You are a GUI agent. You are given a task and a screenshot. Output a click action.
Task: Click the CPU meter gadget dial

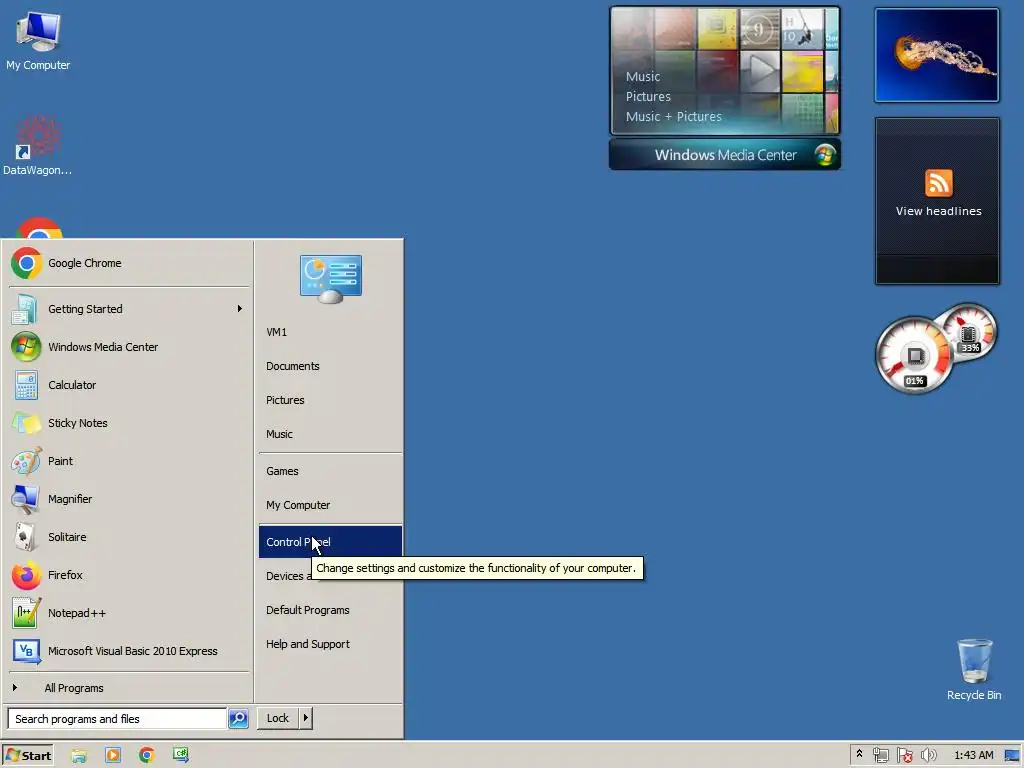click(914, 356)
